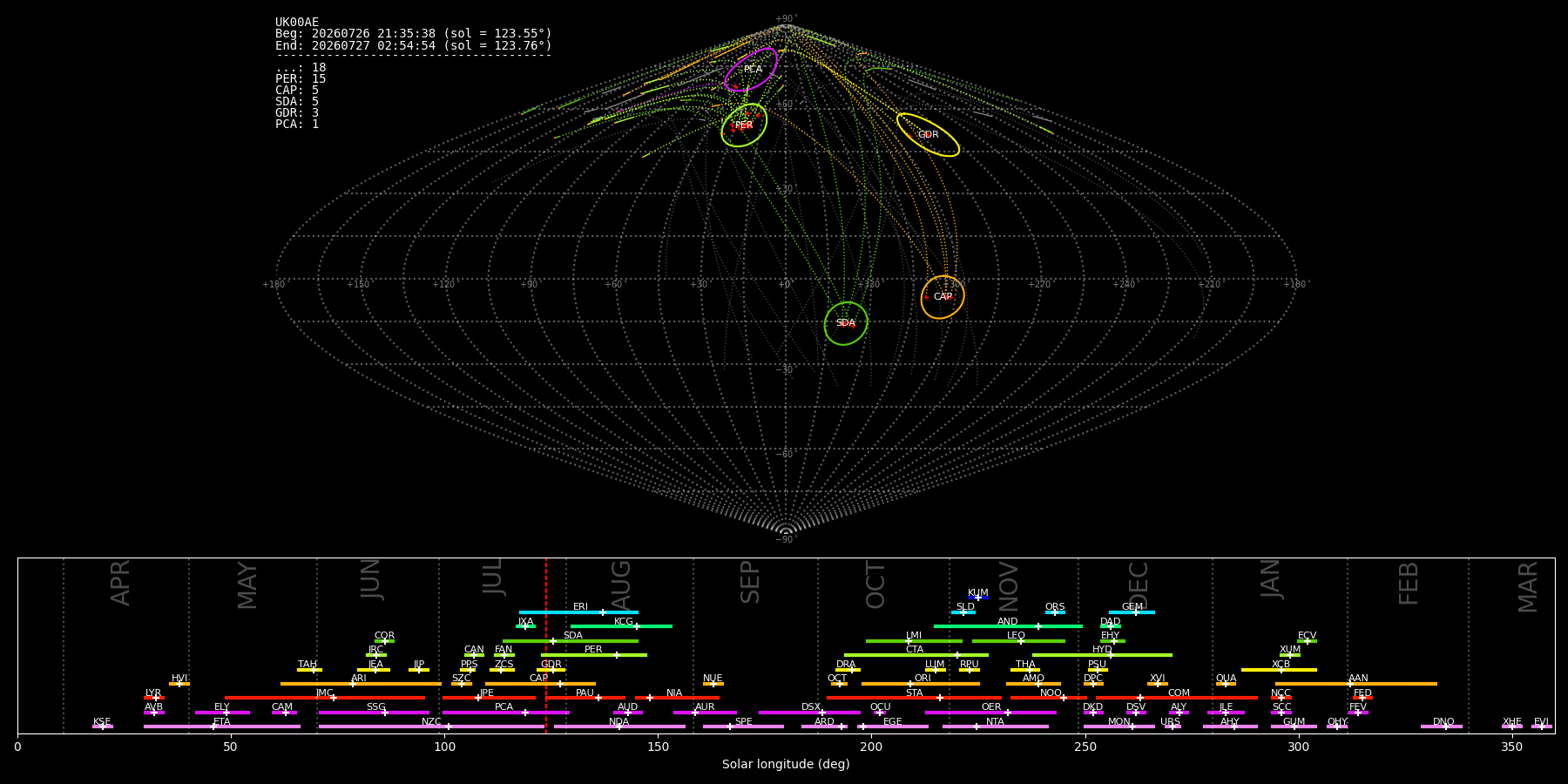The width and height of the screenshot is (1568, 784).
Task: Select the HYD shower bar
Action: (x=1102, y=655)
